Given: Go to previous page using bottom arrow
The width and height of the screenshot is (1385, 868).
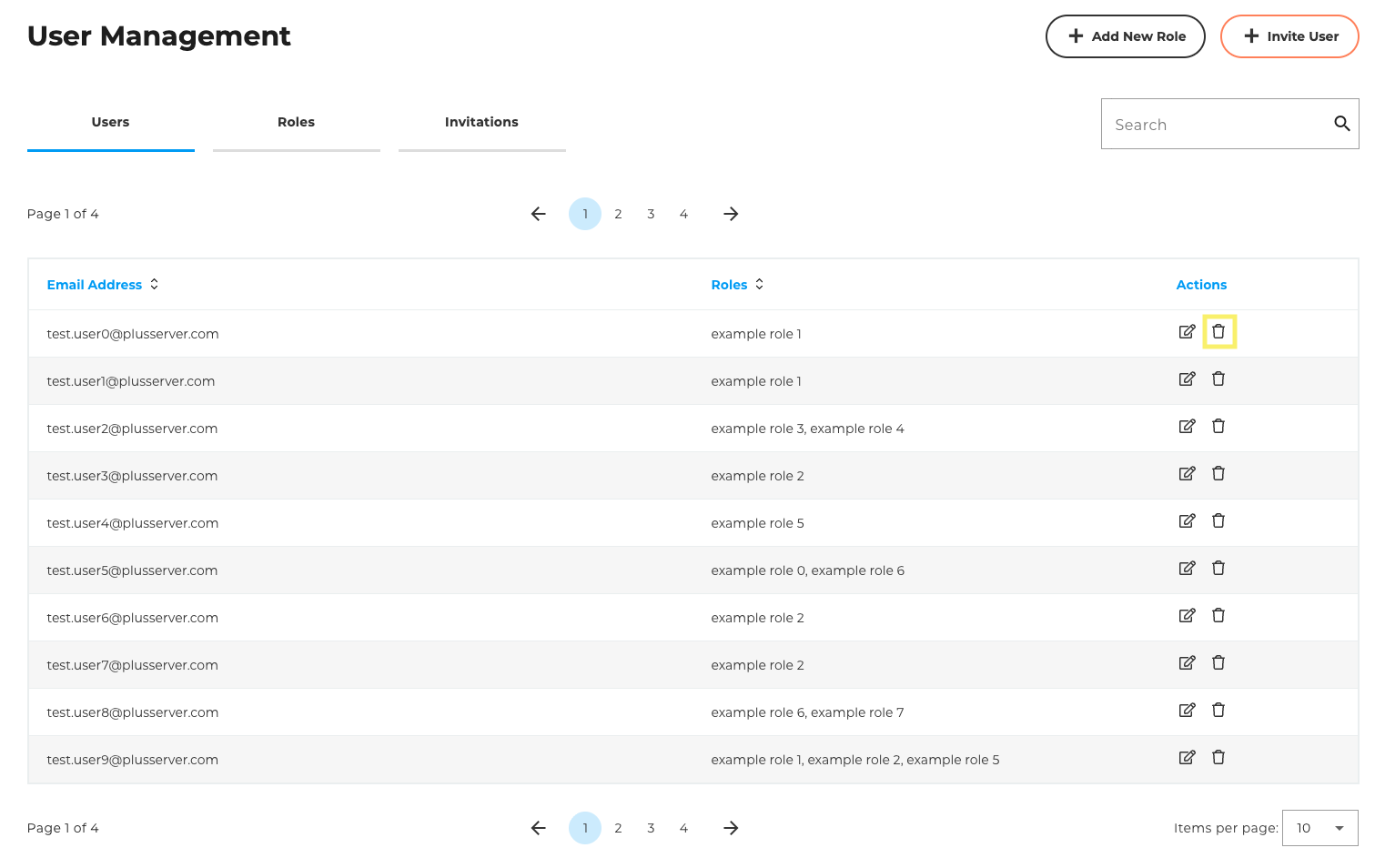Looking at the screenshot, I should pyautogui.click(x=538, y=828).
